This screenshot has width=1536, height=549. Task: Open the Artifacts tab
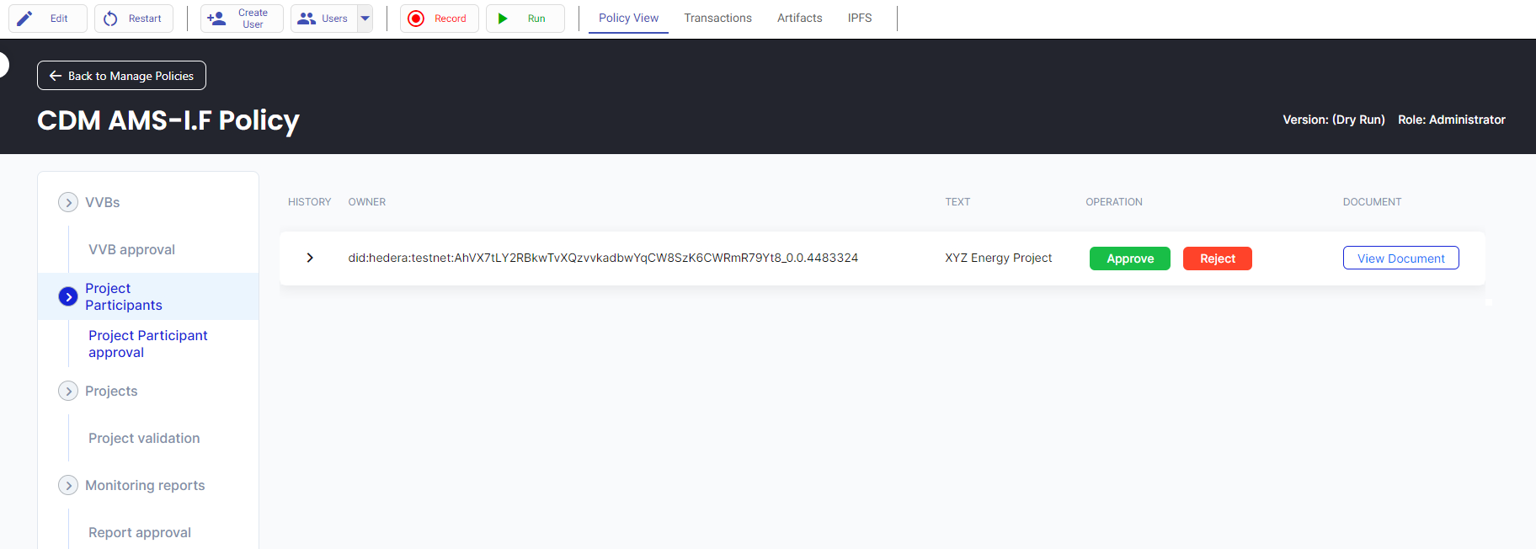(799, 18)
